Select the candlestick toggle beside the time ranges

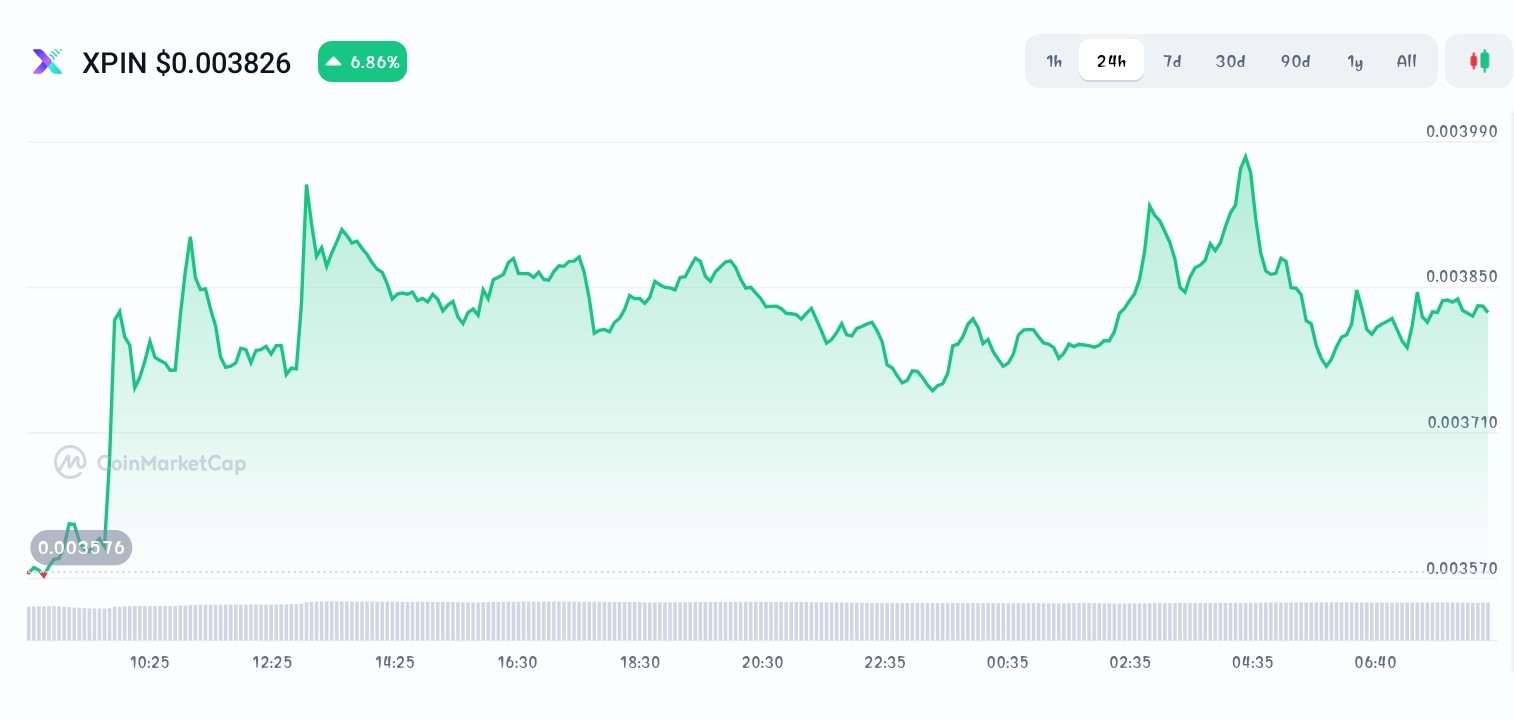click(1478, 61)
